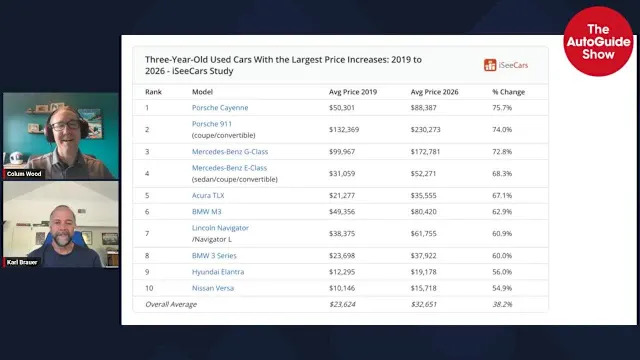Image resolution: width=640 pixels, height=360 pixels.
Task: Click the 72.8% change value
Action: [x=502, y=152]
